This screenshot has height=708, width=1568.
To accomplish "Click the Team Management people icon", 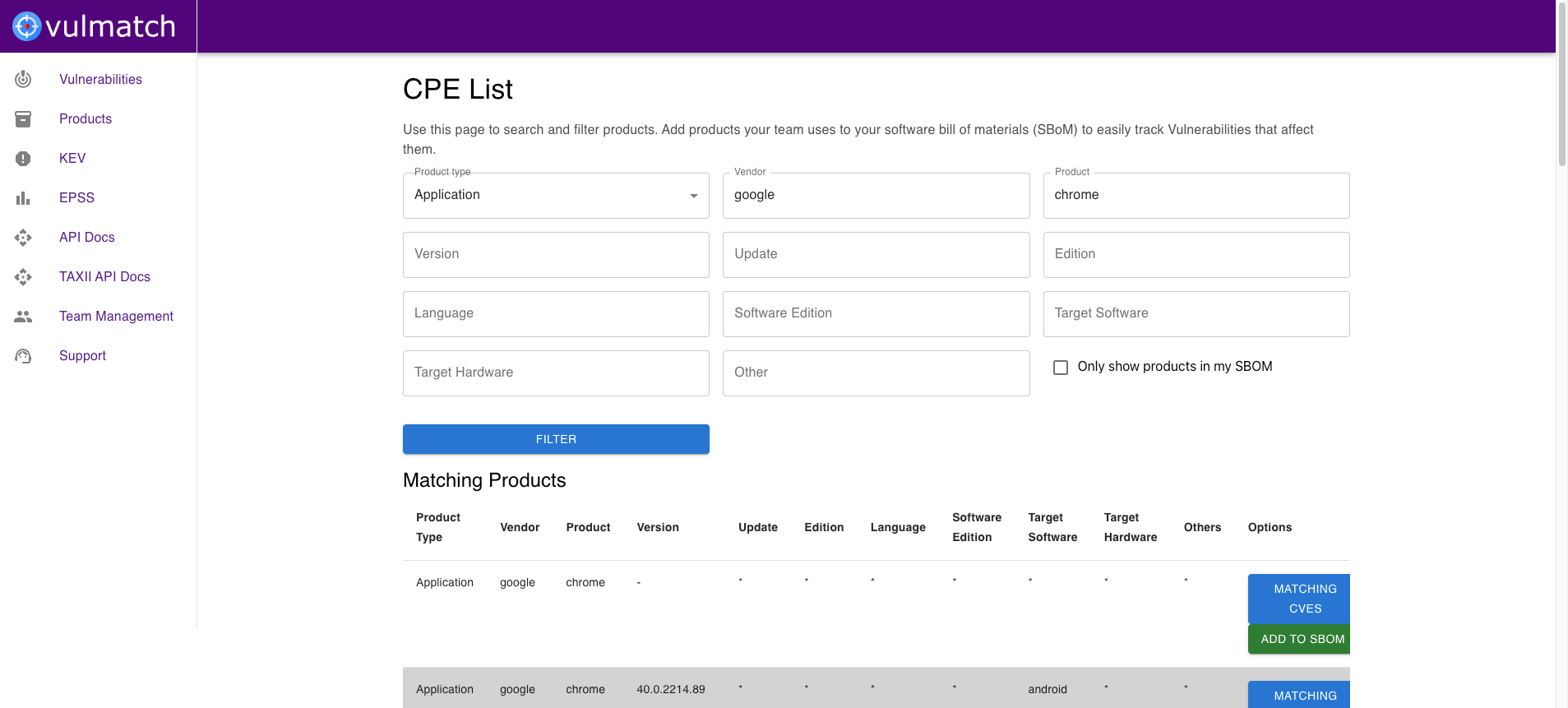I will coord(23,316).
